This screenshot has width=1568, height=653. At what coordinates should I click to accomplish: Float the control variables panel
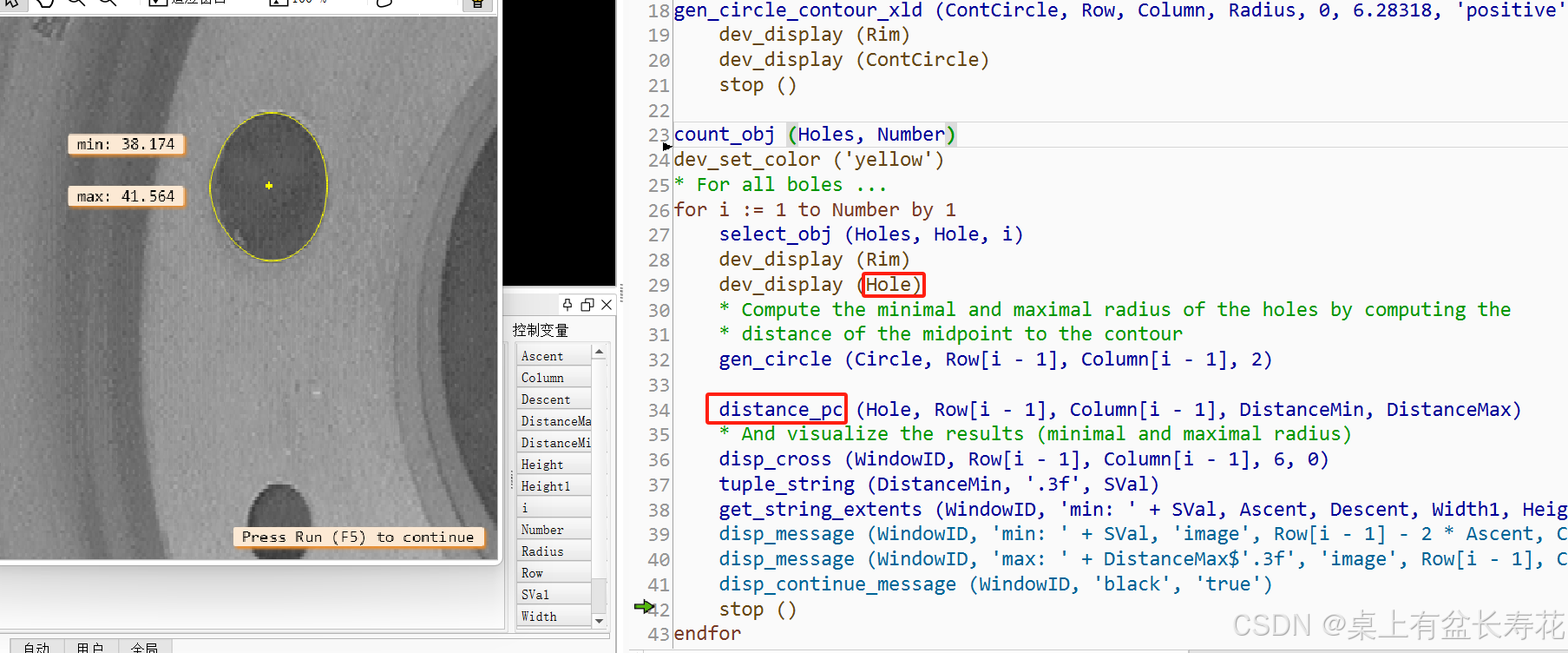click(x=587, y=304)
